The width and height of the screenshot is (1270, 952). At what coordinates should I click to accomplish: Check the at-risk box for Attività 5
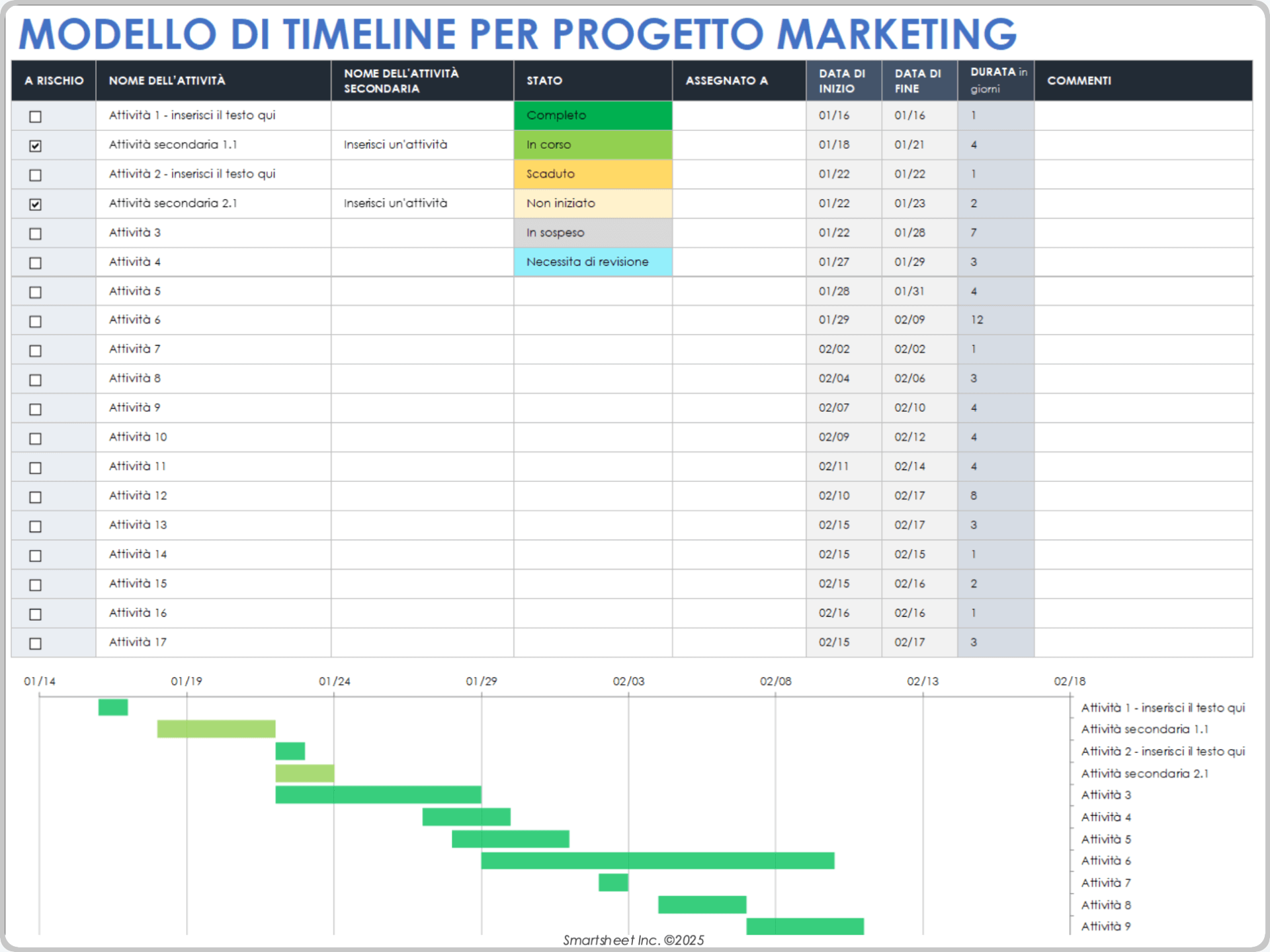(x=35, y=292)
